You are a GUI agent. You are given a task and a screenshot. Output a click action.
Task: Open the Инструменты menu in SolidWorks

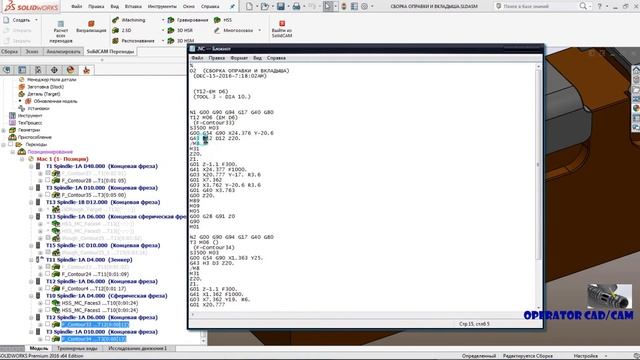[162, 7]
